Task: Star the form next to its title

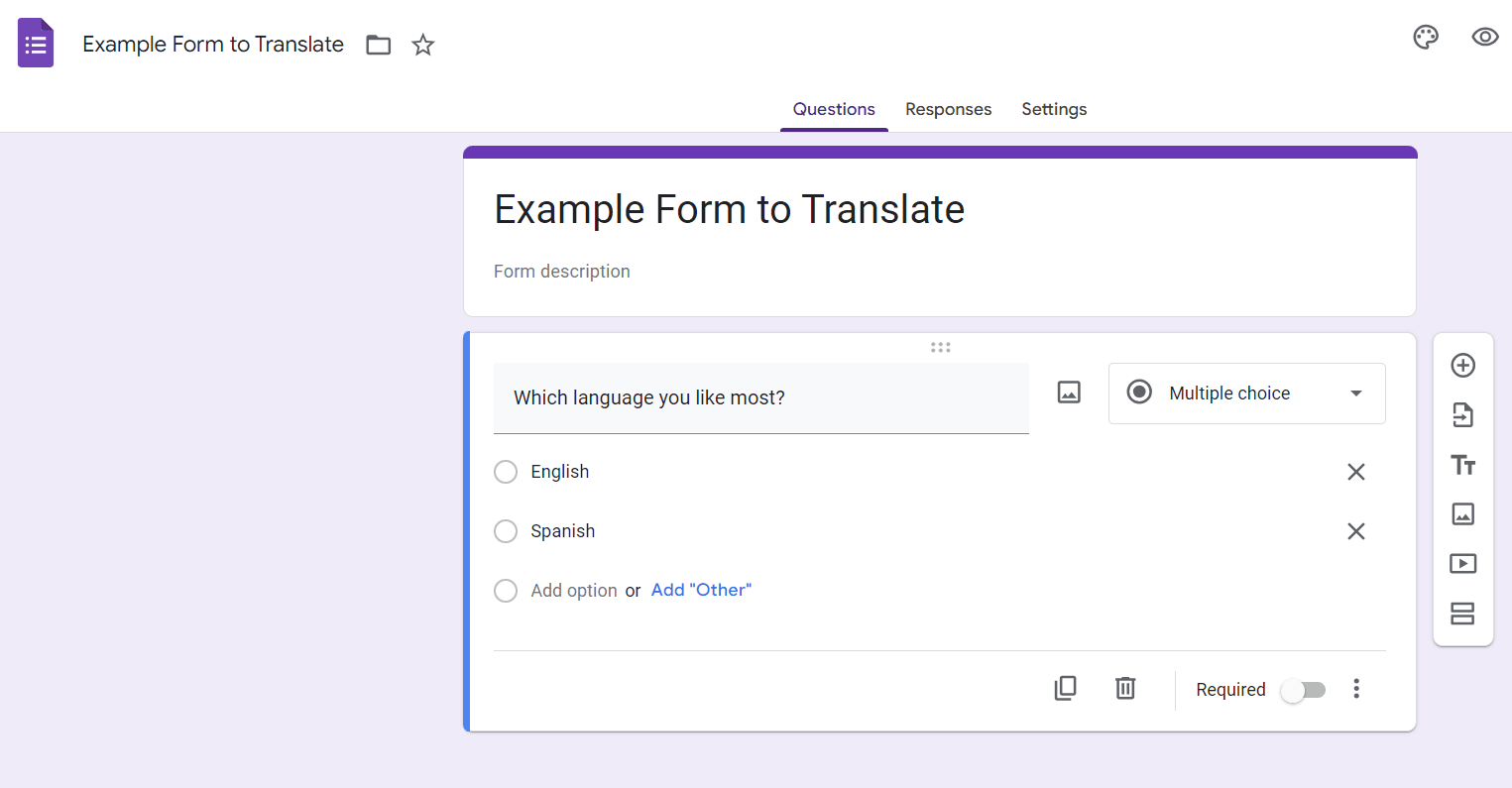Action: [x=422, y=44]
